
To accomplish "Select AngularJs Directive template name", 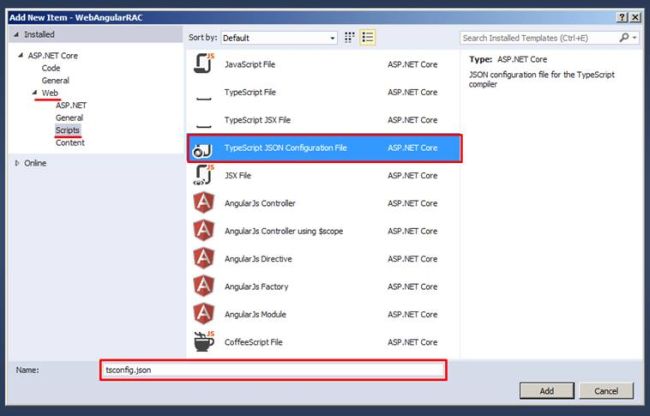I will pos(258,259).
